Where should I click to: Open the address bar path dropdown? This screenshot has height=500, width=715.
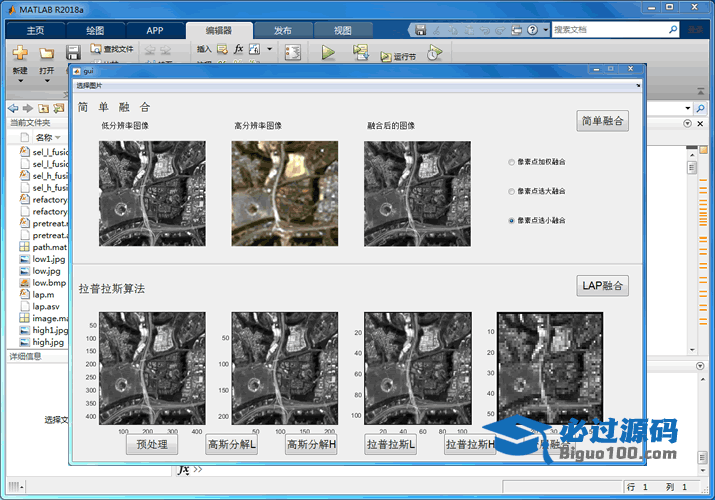point(688,108)
